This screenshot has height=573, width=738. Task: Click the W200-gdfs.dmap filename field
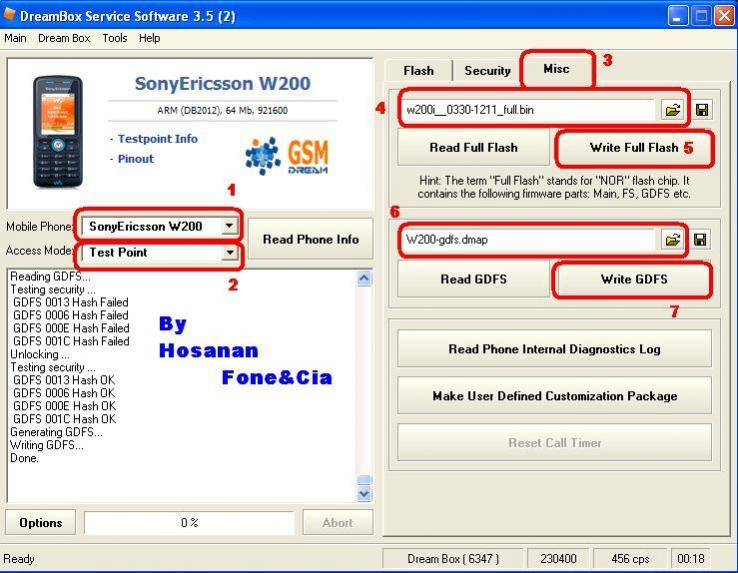coord(529,240)
